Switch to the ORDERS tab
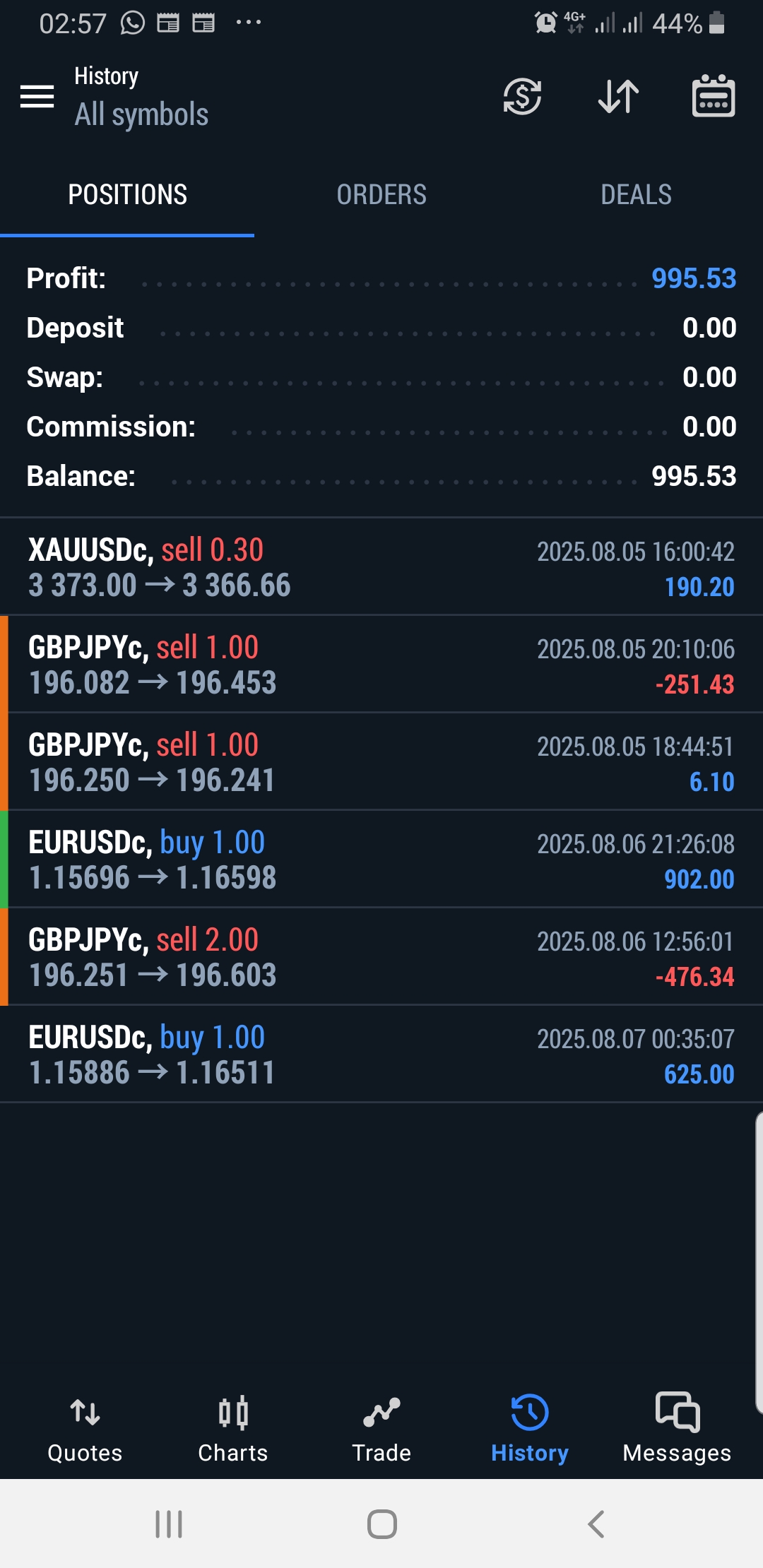 point(381,195)
